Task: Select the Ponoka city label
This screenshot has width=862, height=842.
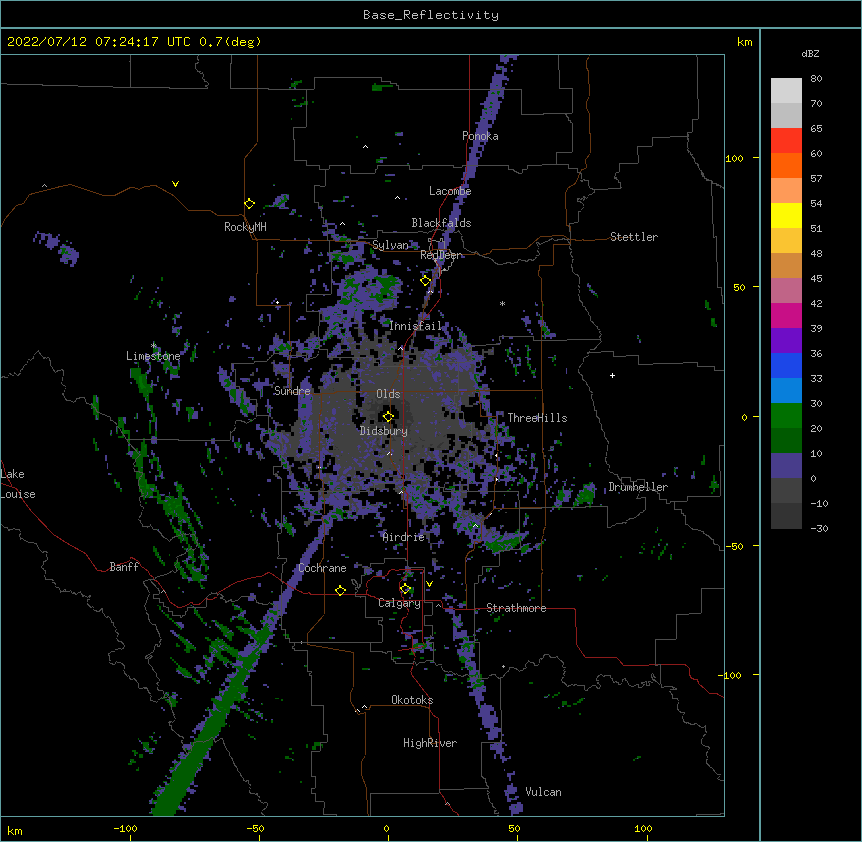Action: [x=480, y=136]
